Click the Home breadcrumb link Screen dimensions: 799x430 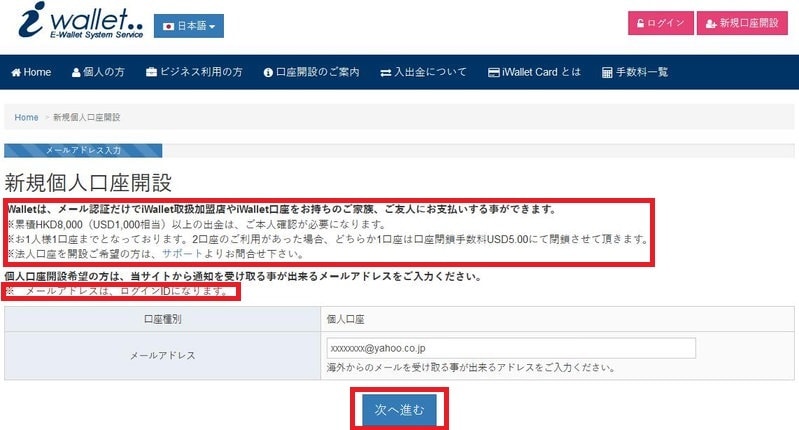26,117
